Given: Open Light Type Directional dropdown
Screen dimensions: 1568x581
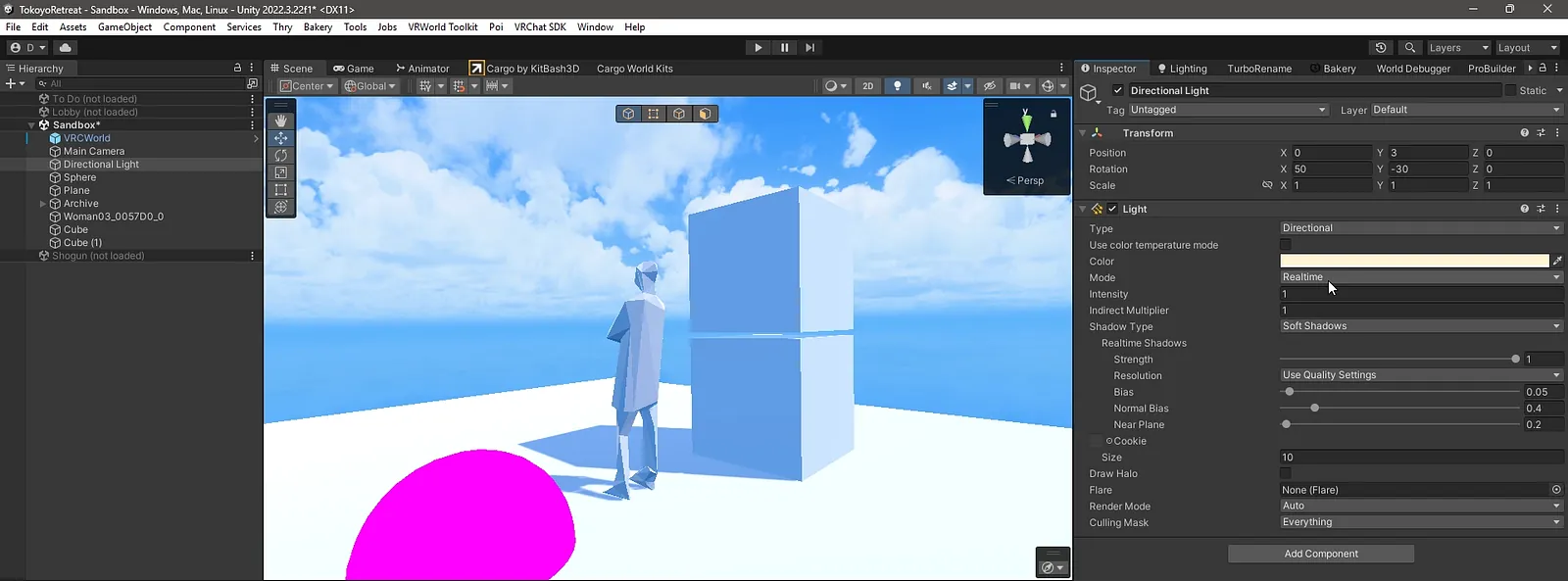Looking at the screenshot, I should 1421,228.
